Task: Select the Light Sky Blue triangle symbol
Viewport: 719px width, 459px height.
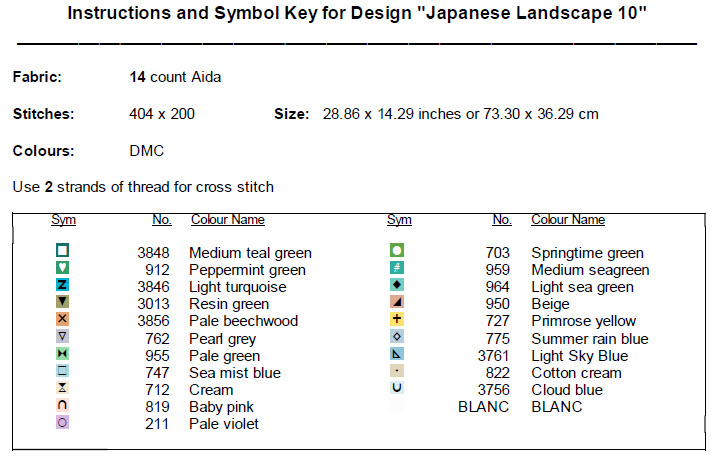Action: pos(397,354)
